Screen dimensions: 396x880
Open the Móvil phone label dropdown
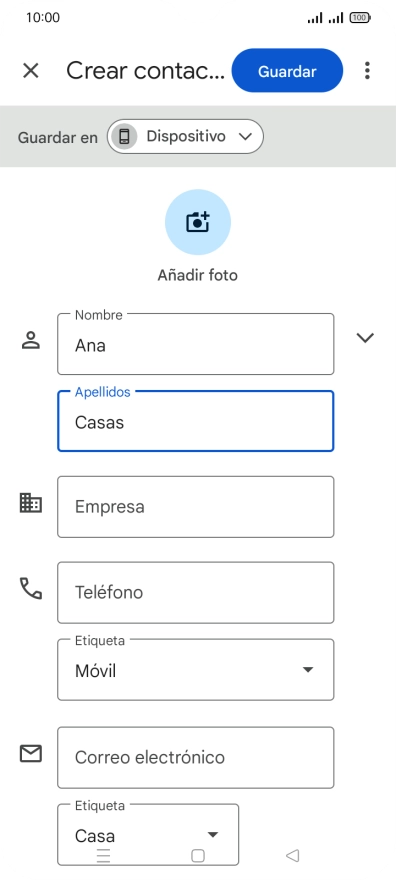tap(196, 670)
